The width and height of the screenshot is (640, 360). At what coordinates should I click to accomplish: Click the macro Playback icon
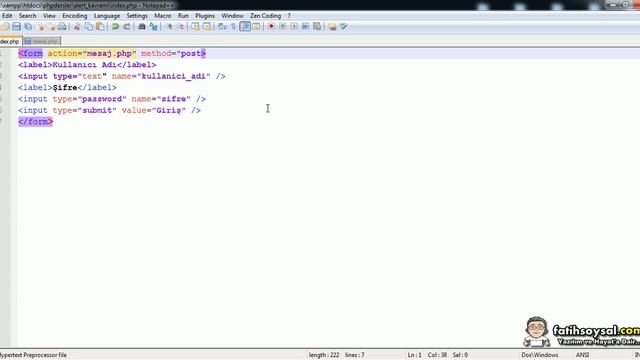point(294,27)
